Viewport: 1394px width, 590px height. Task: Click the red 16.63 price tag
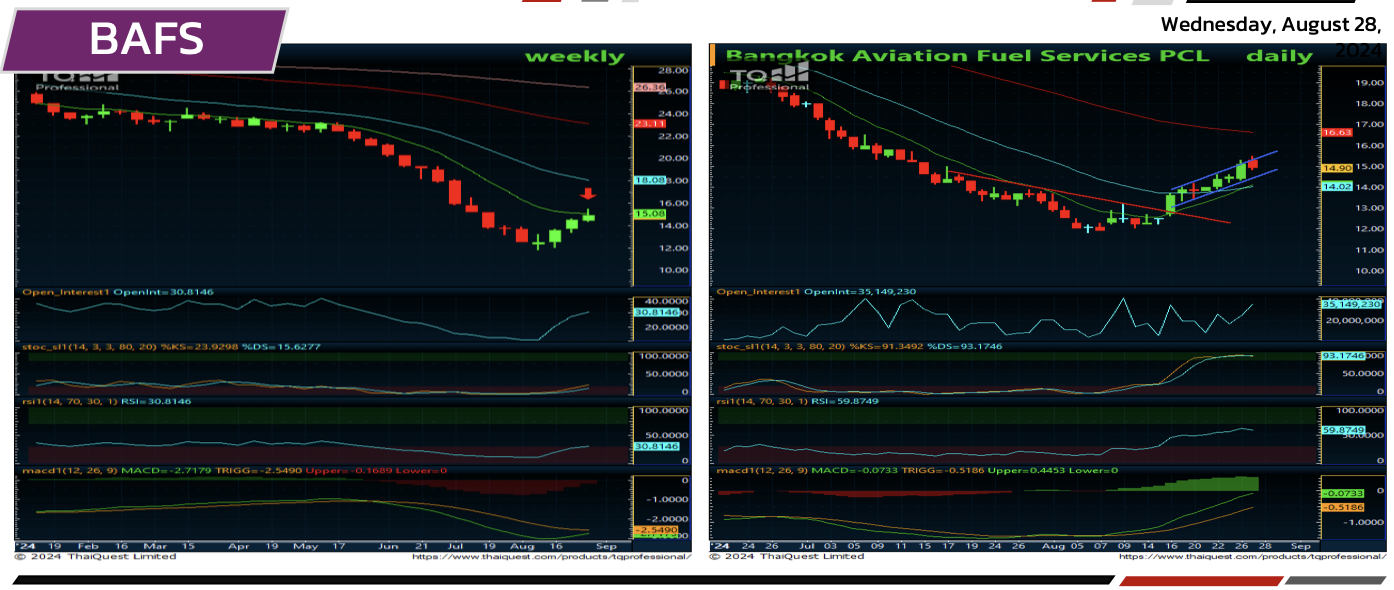[x=1337, y=132]
